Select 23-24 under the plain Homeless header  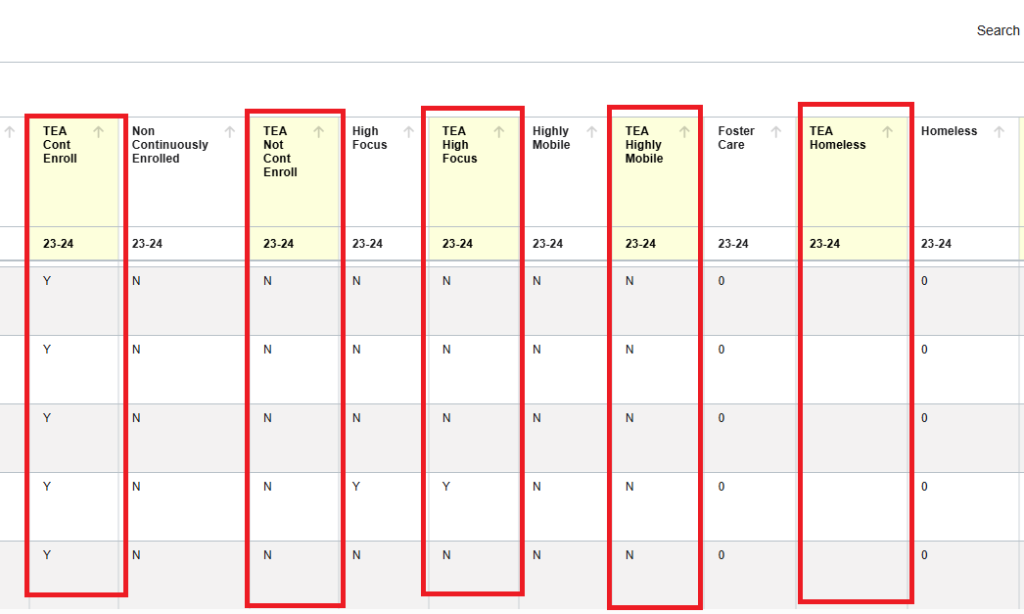click(x=936, y=244)
